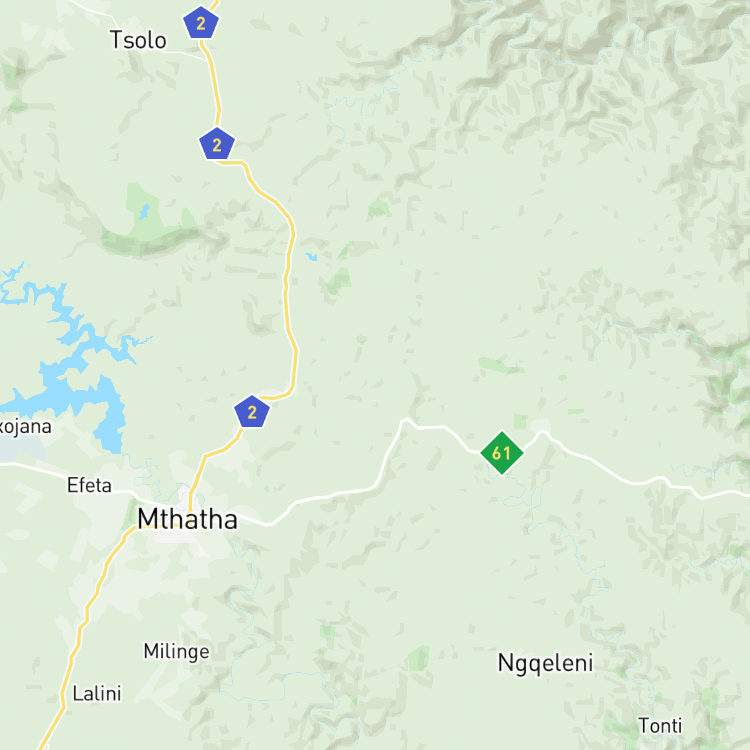Viewport: 750px width, 750px height.
Task: Click tiny lake in forest patch below Tsolo
Action: [x=144, y=212]
